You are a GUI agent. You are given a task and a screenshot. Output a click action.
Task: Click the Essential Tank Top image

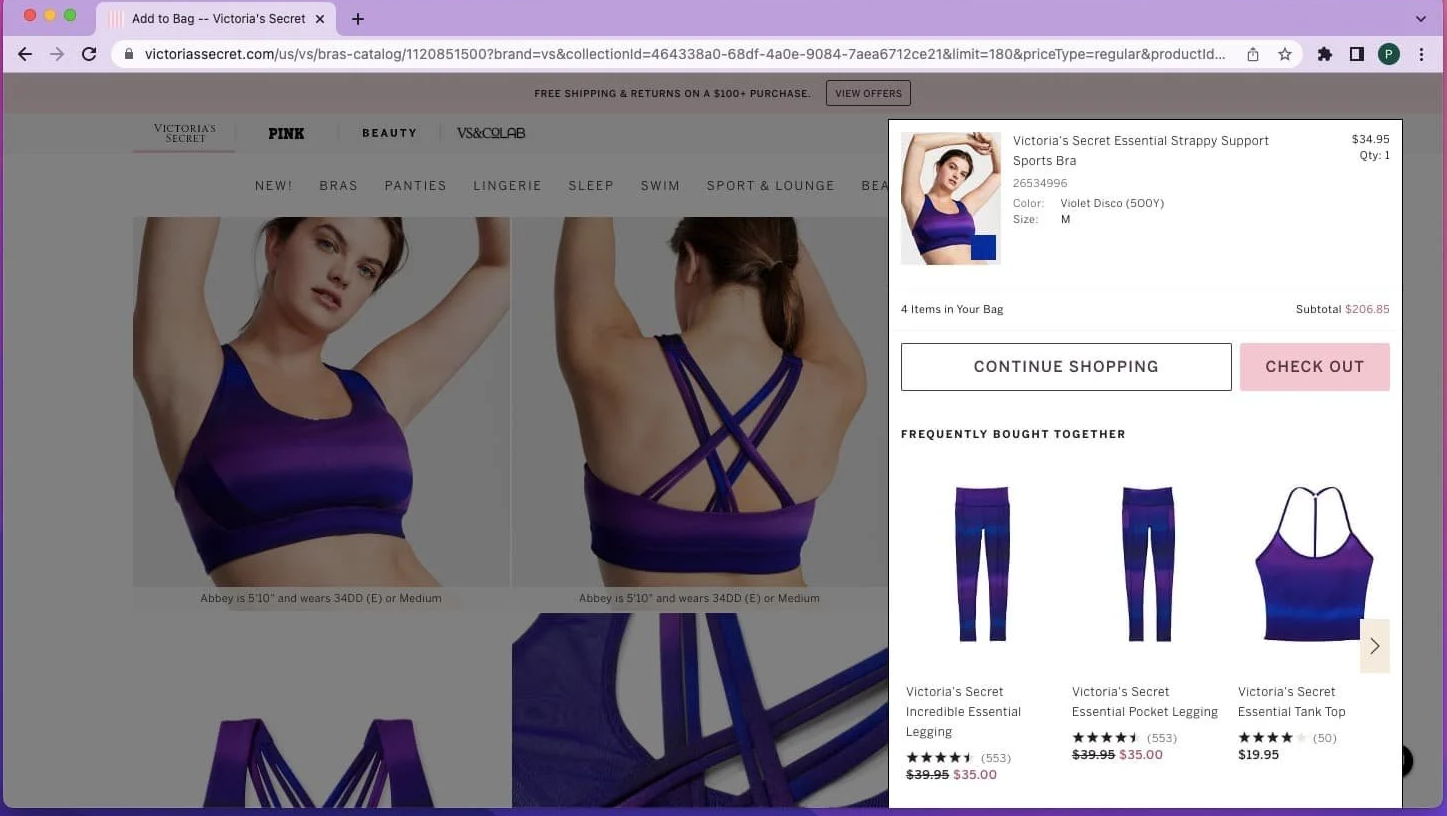[x=1313, y=564]
